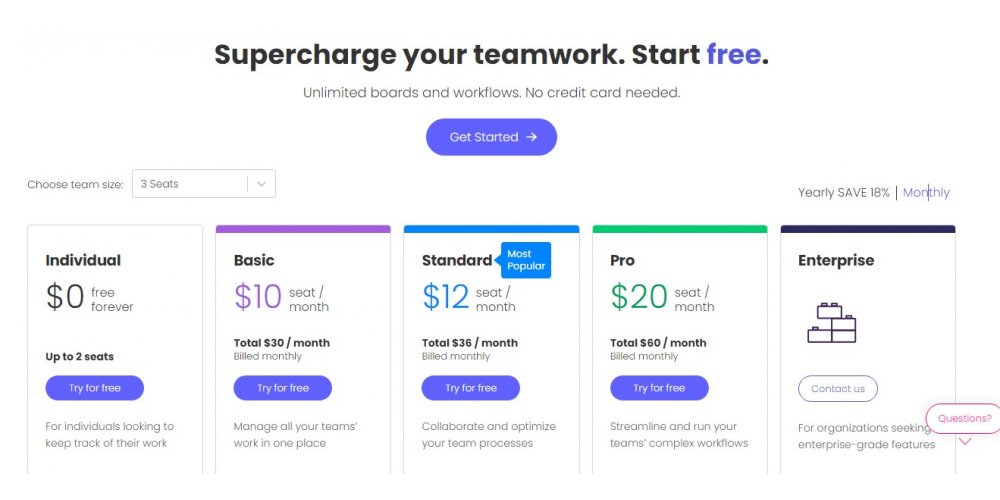Click the arrow icon in Get Started button

pos(531,137)
